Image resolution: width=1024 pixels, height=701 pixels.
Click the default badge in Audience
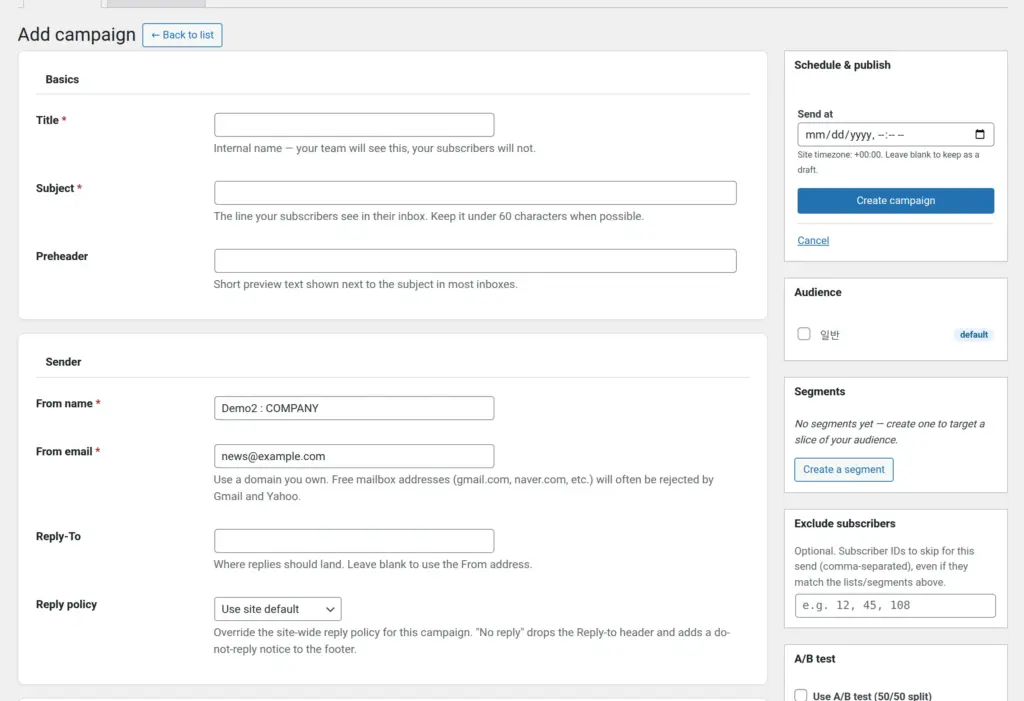974,334
